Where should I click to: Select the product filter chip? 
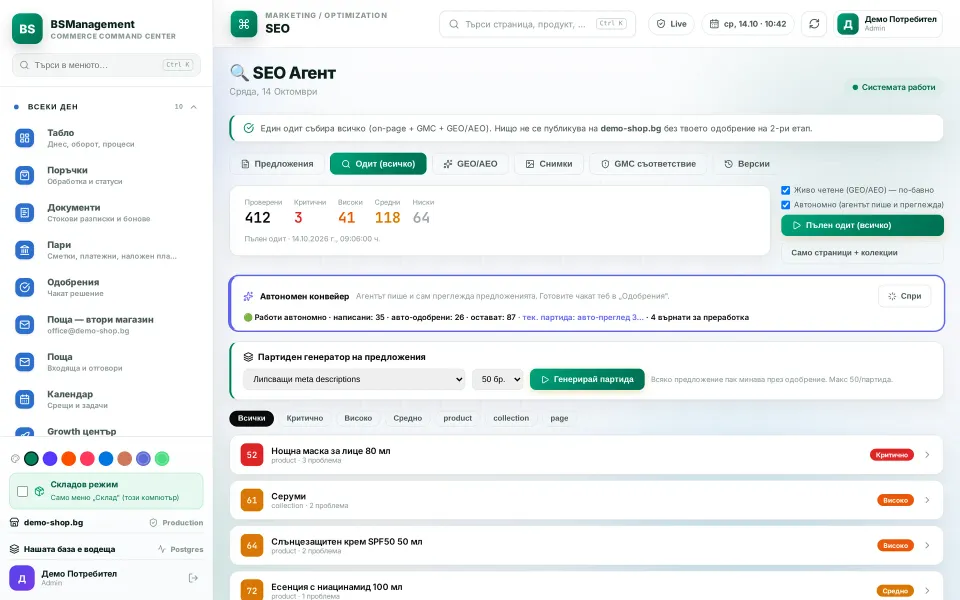pyautogui.click(x=457, y=418)
